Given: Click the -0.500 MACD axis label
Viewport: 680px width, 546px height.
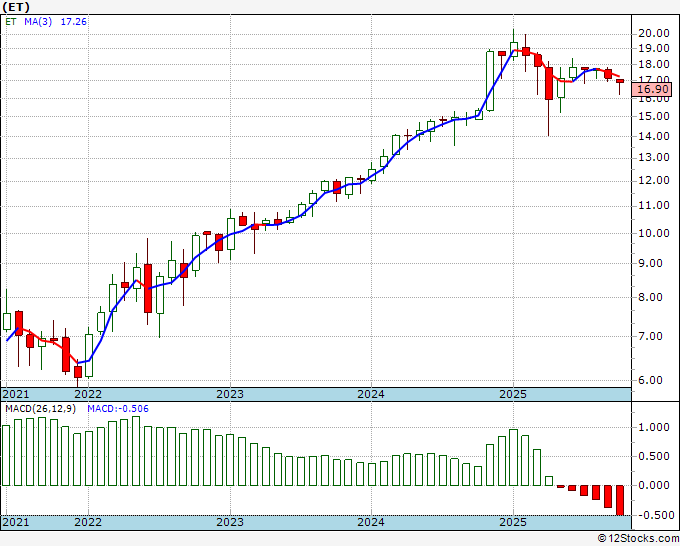Looking at the screenshot, I should [x=652, y=515].
